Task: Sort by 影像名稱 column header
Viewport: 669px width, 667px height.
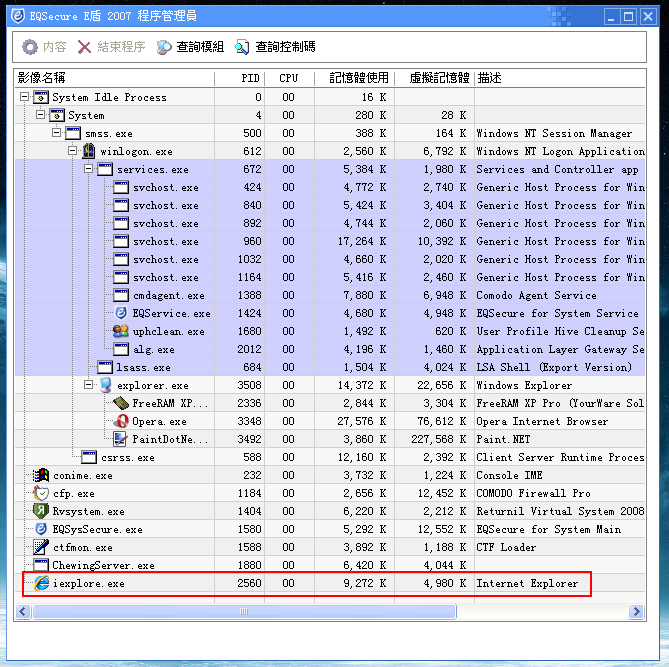Action: coord(114,78)
